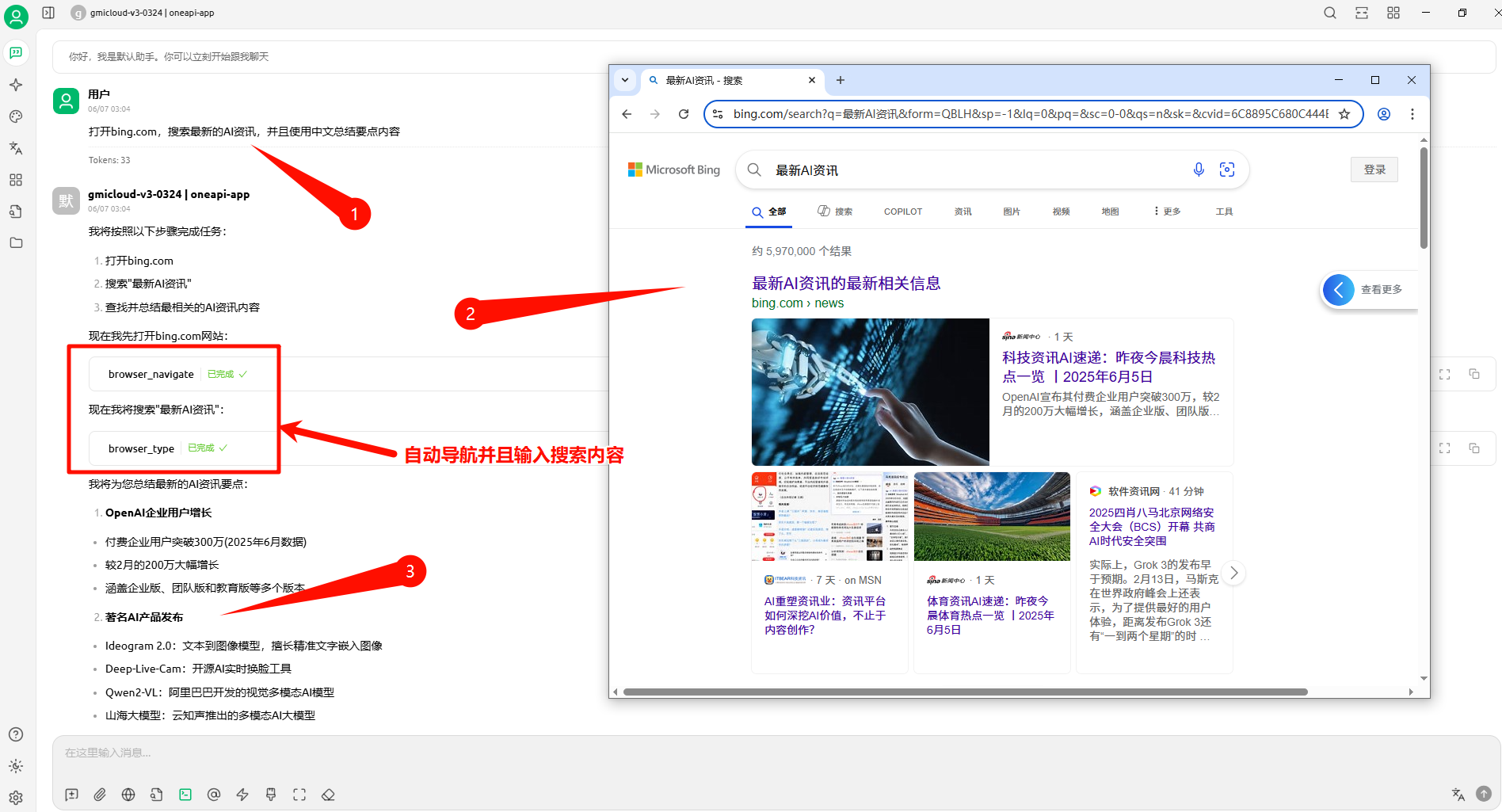
Task: Open quick phrases lightning icon
Action: click(x=242, y=795)
